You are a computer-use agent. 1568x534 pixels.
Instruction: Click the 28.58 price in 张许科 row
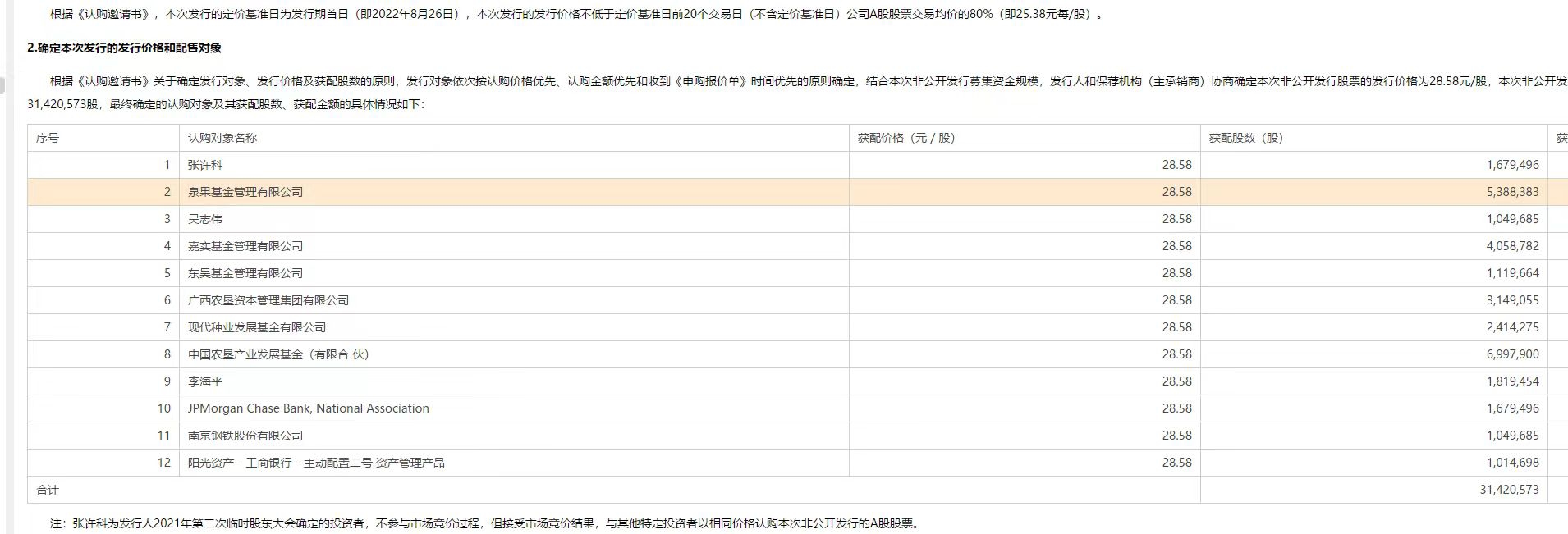tap(1176, 165)
